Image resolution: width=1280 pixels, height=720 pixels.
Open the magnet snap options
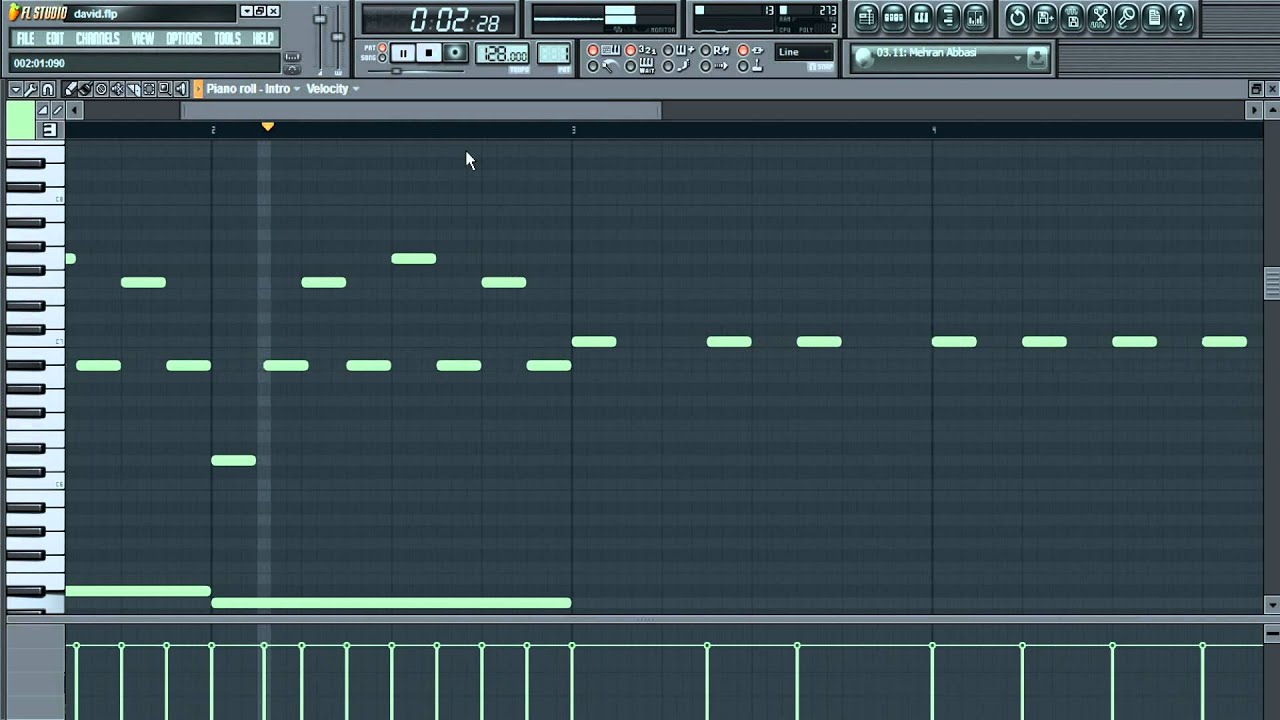[47, 89]
